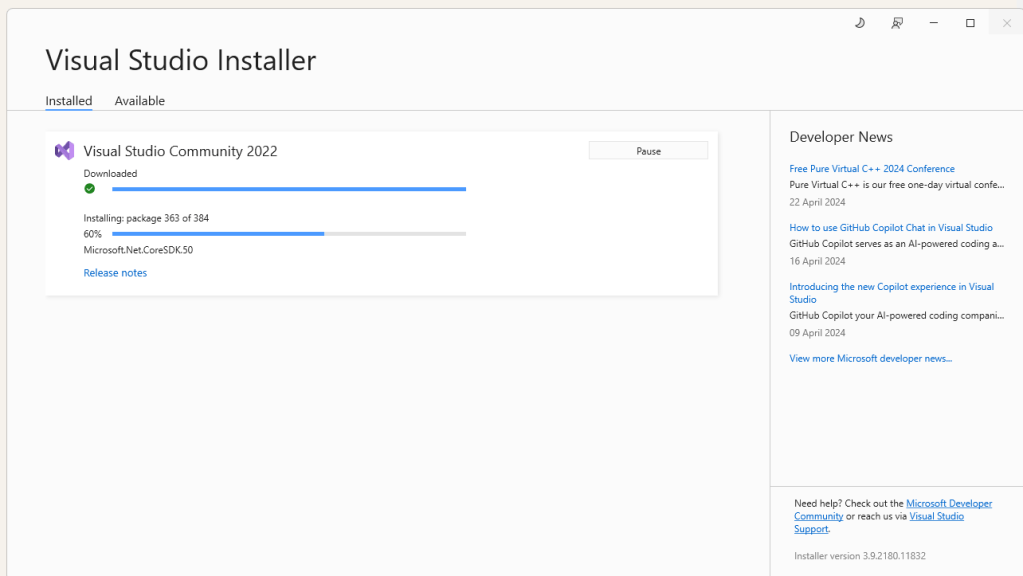The image size is (1023, 576).
Task: Click the completed download progress bar
Action: 289,189
